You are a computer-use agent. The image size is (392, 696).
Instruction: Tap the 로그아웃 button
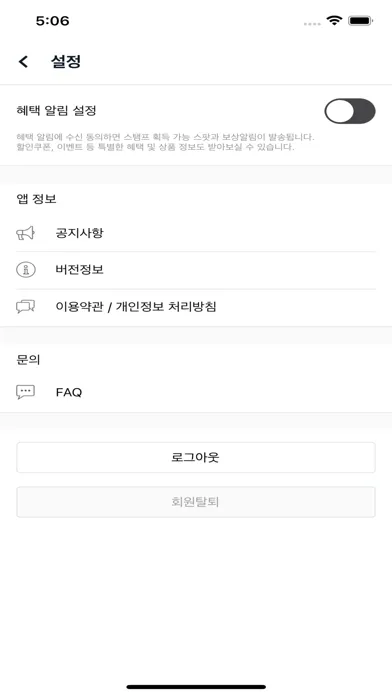pos(196,457)
